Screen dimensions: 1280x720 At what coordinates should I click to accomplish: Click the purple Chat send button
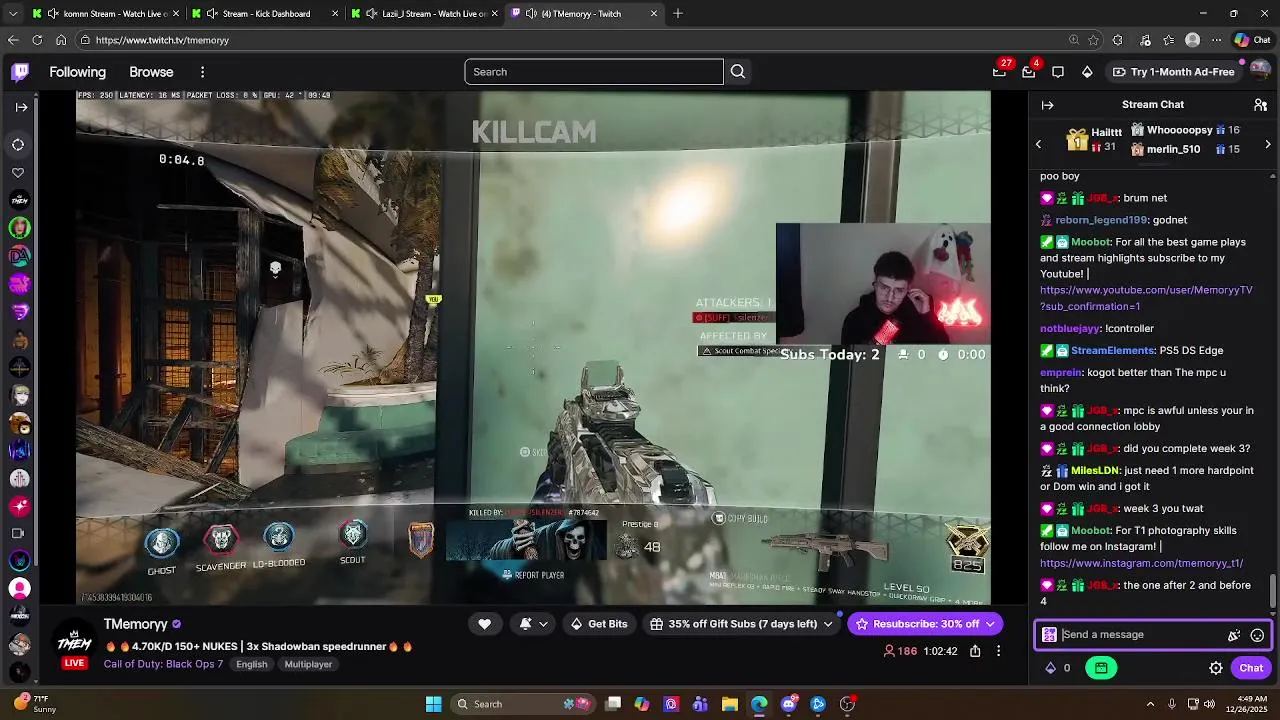click(x=1251, y=668)
